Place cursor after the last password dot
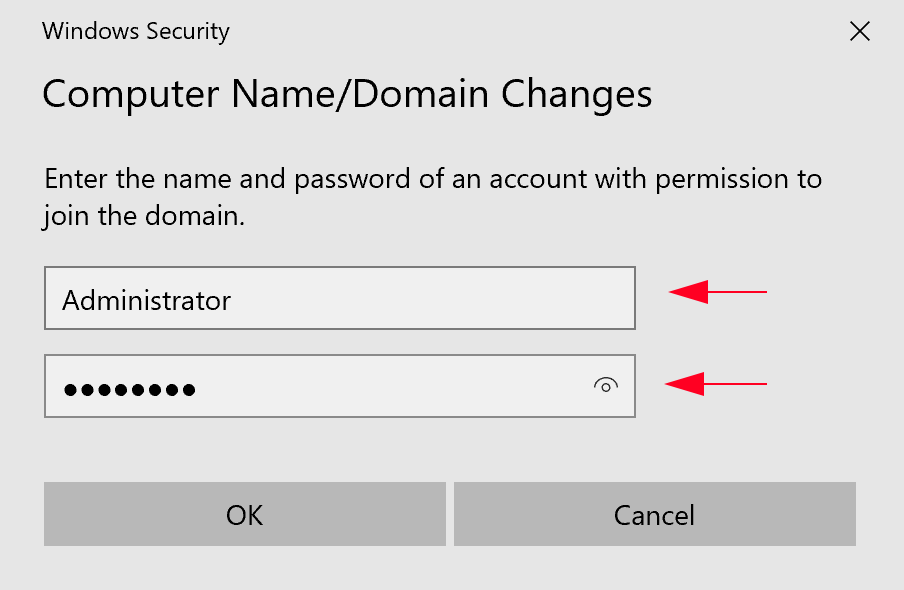This screenshot has height=590, width=904. click(x=198, y=389)
